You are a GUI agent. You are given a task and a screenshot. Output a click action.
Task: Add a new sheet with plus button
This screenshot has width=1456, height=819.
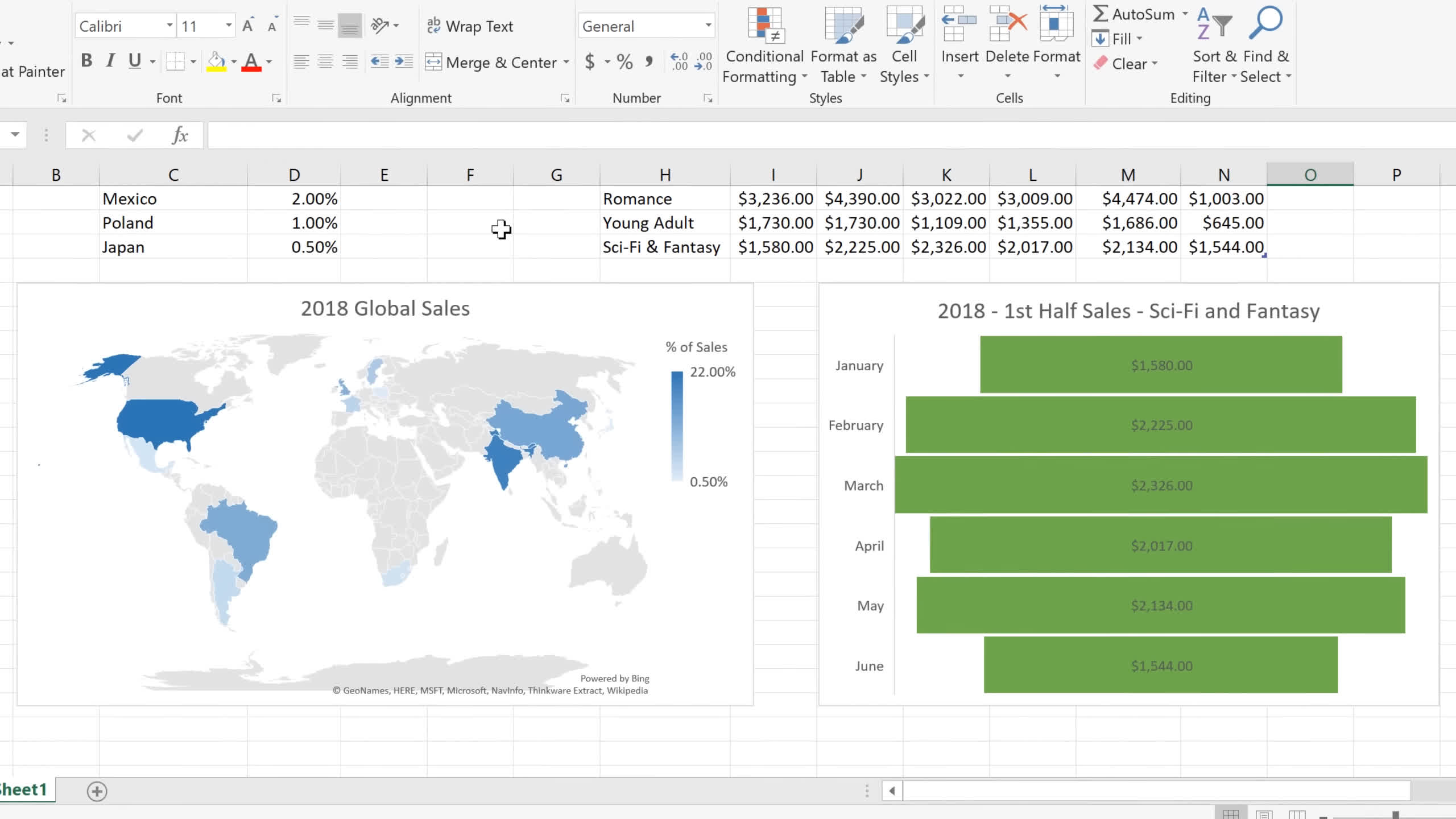(x=97, y=791)
